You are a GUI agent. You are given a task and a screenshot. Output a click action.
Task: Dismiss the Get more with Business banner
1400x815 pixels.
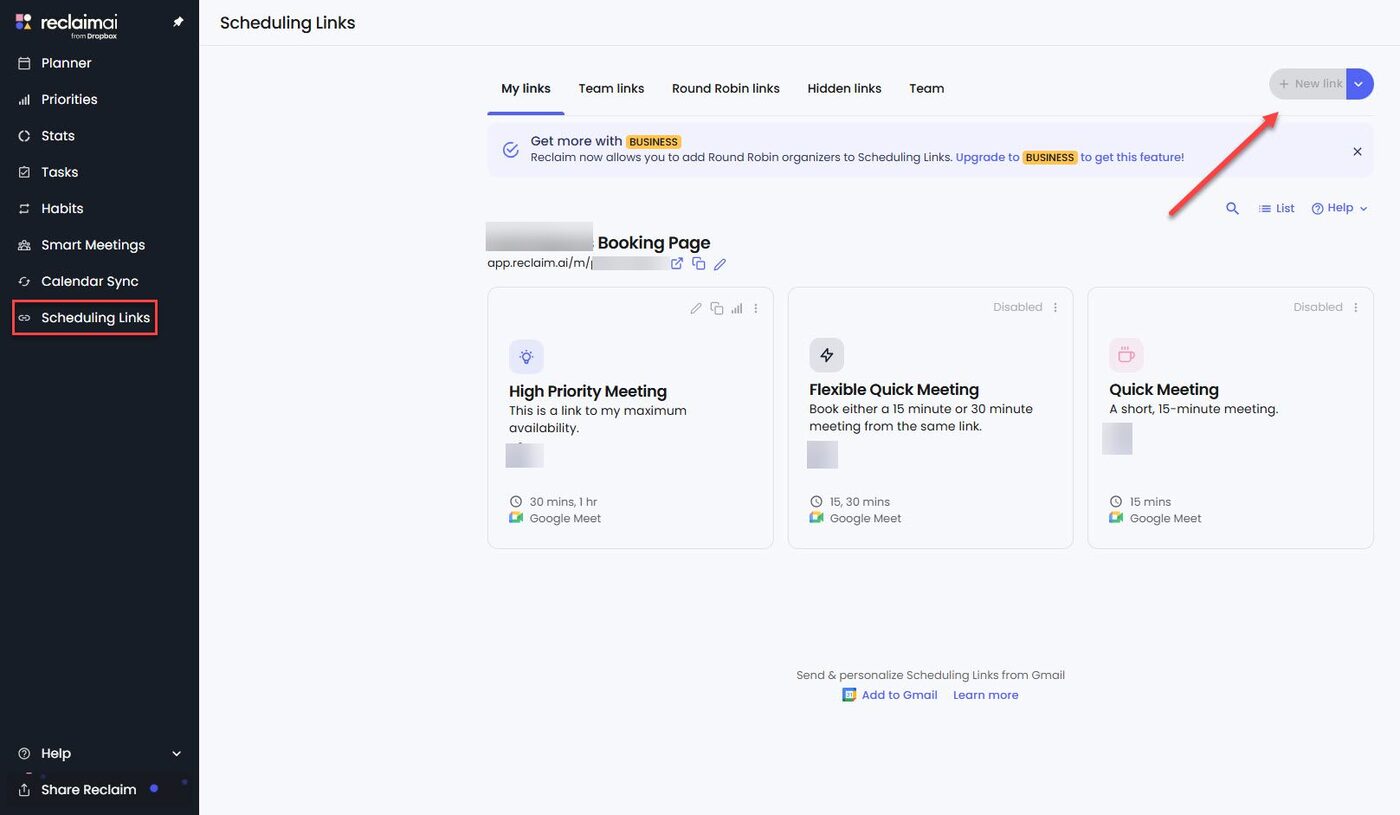[1357, 151]
